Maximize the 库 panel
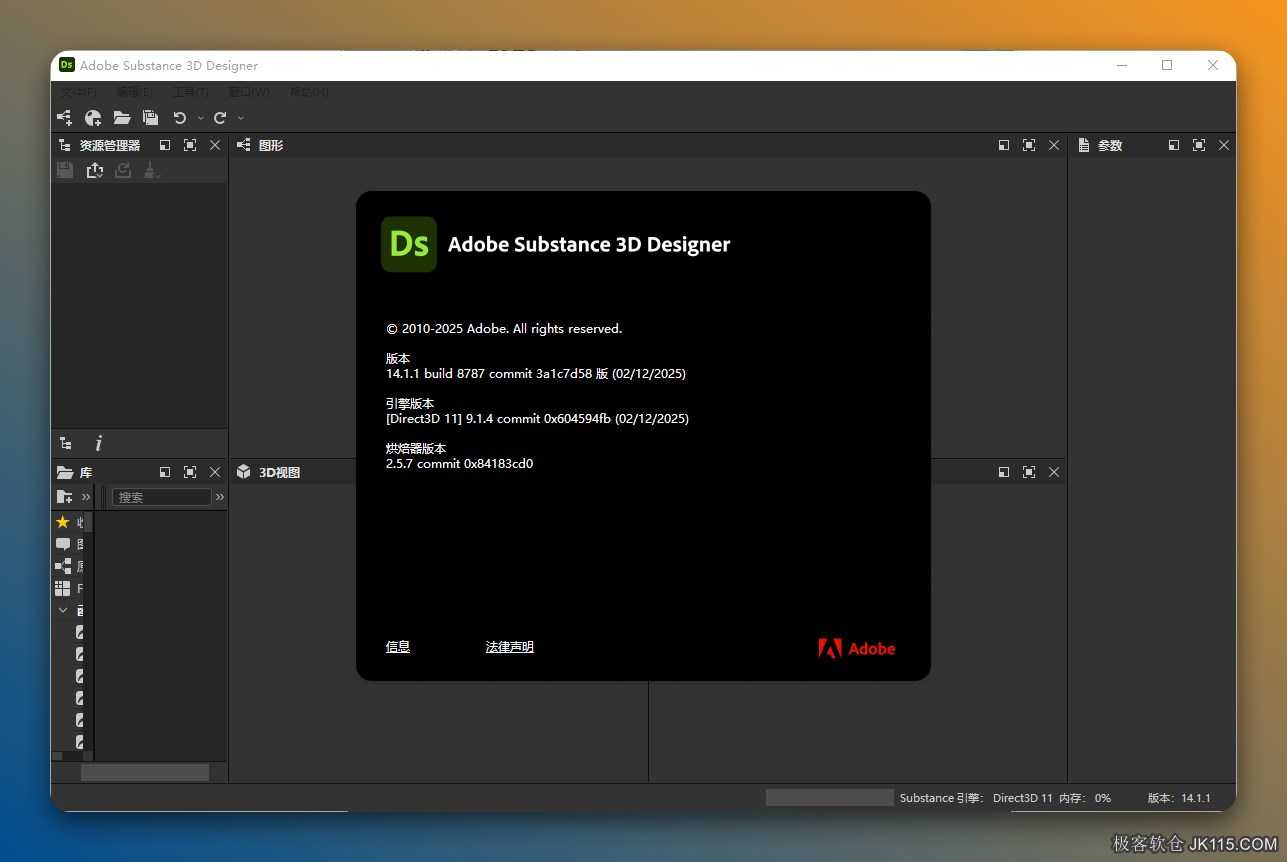1287x862 pixels. point(190,472)
